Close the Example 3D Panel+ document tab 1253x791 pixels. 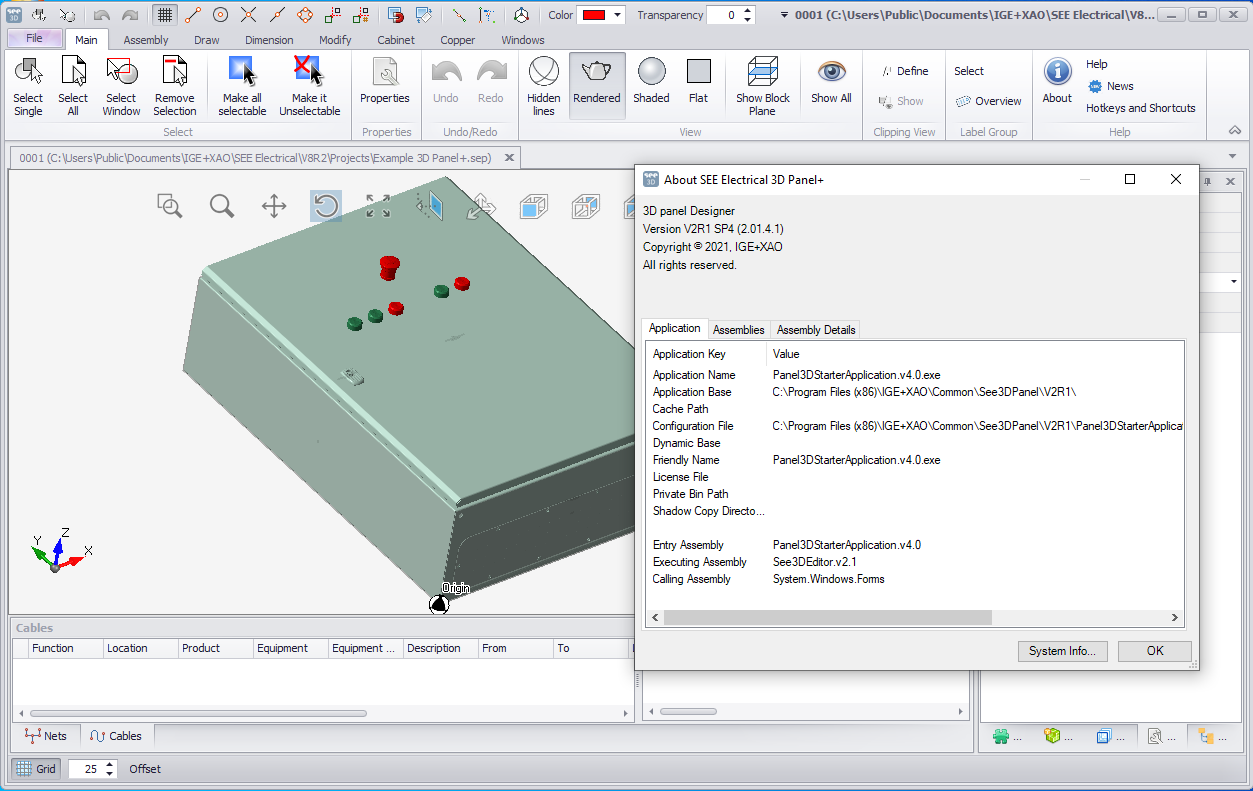(x=510, y=157)
